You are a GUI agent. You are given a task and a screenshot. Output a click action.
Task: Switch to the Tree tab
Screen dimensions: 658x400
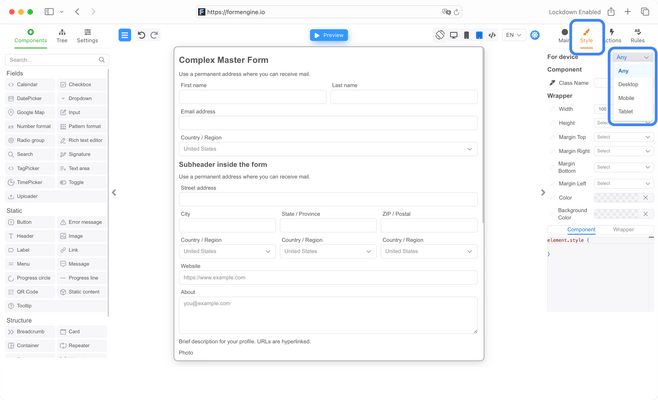(62, 37)
